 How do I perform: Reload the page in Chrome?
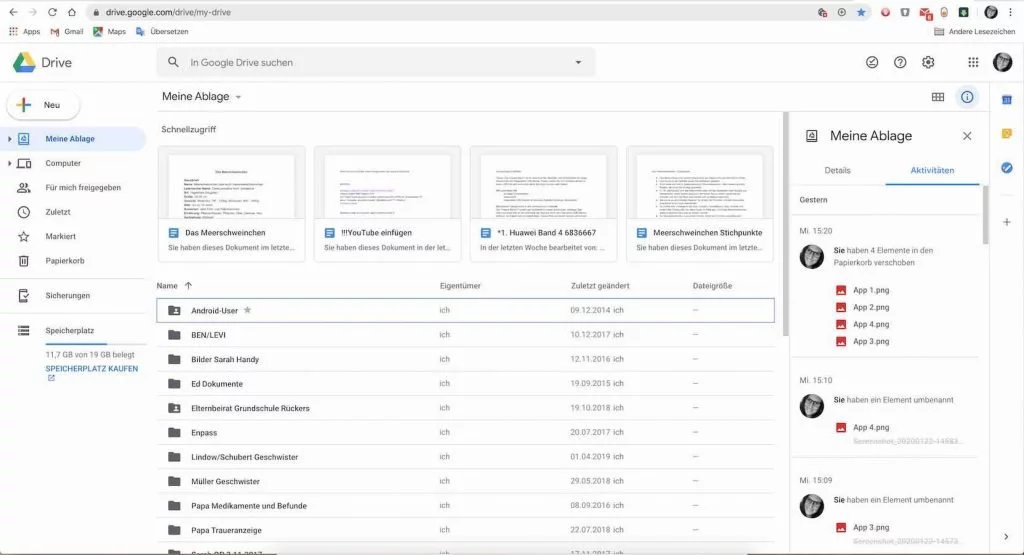(52, 12)
